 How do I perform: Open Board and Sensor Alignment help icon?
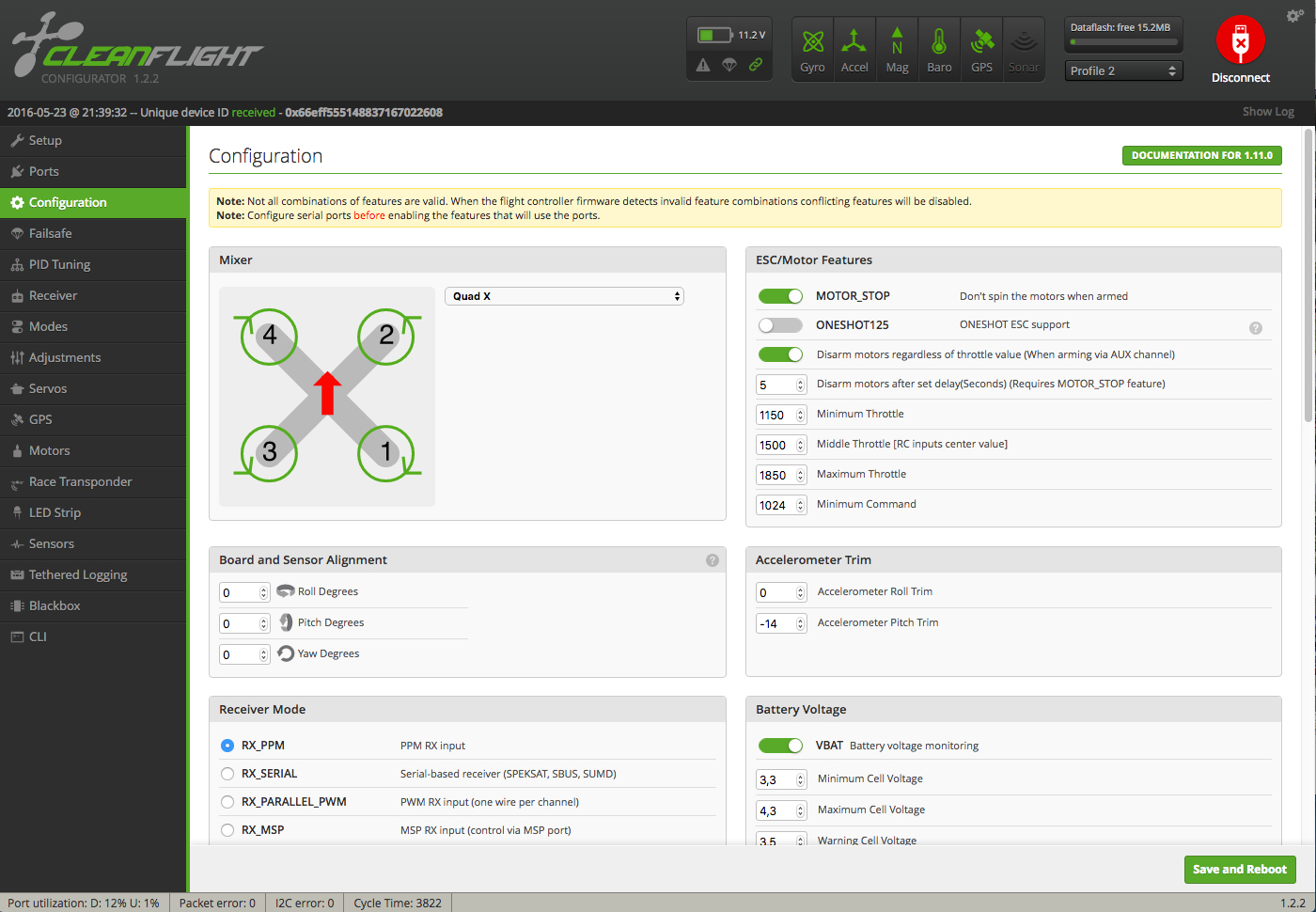coord(713,560)
